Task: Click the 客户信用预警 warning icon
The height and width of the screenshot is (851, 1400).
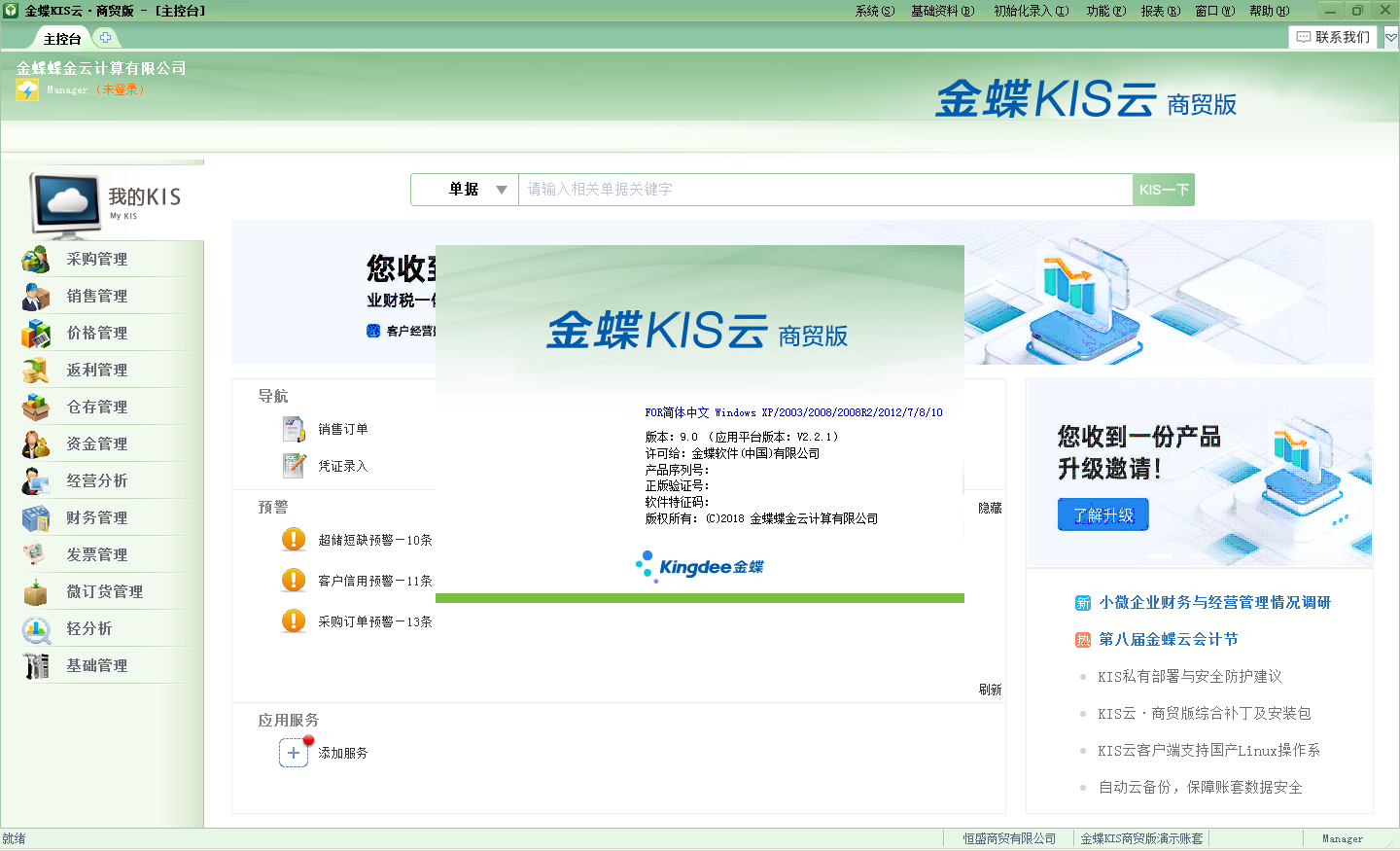Action: point(294,581)
